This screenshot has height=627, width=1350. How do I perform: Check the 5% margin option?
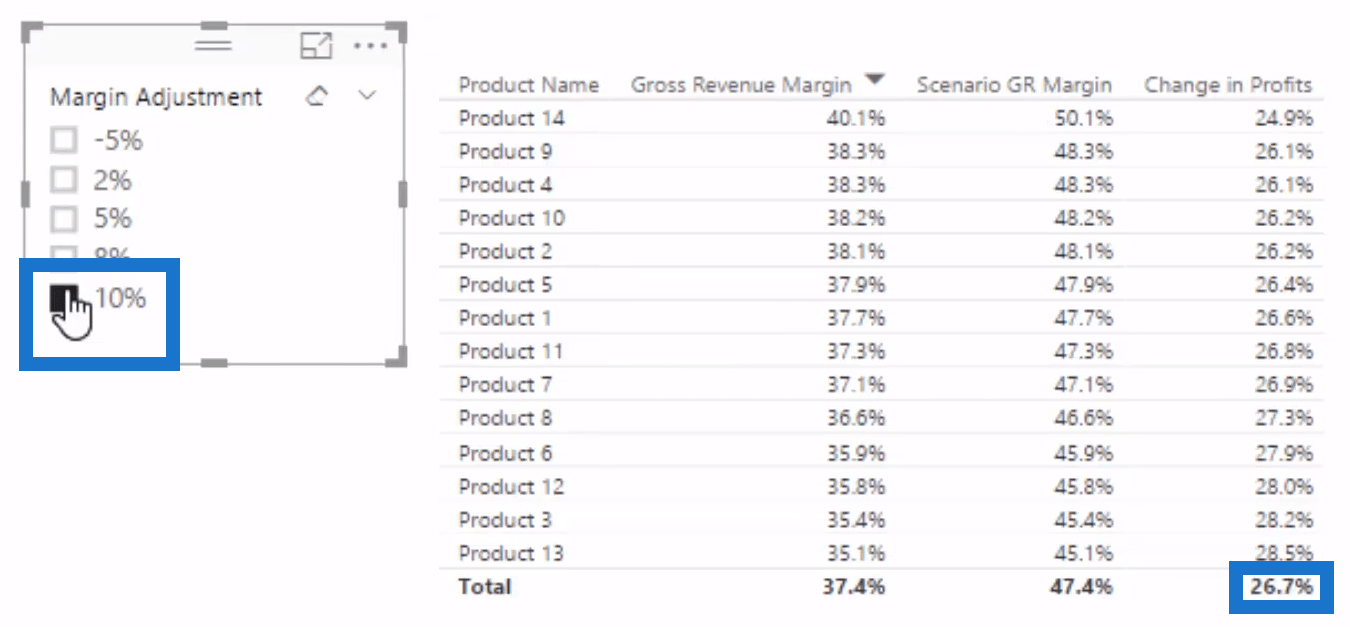coord(64,219)
